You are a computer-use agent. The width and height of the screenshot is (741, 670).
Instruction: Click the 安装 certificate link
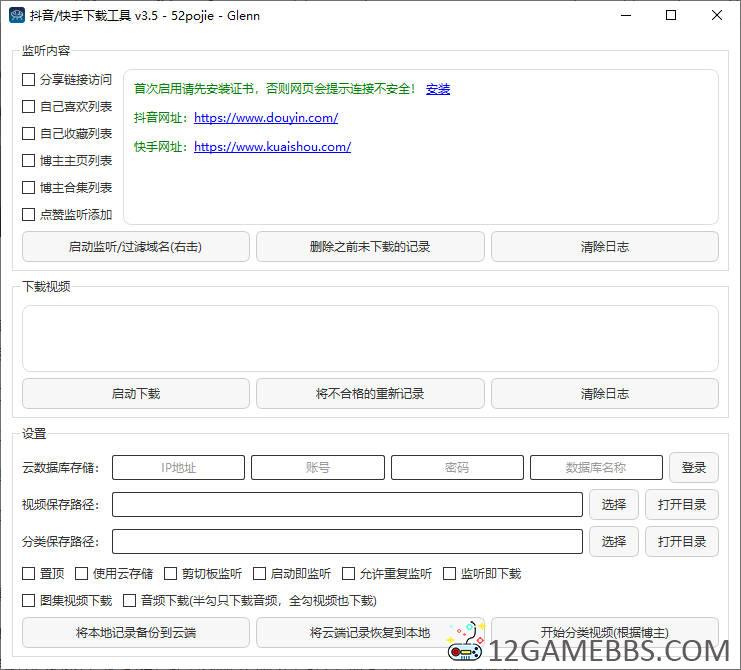(438, 89)
